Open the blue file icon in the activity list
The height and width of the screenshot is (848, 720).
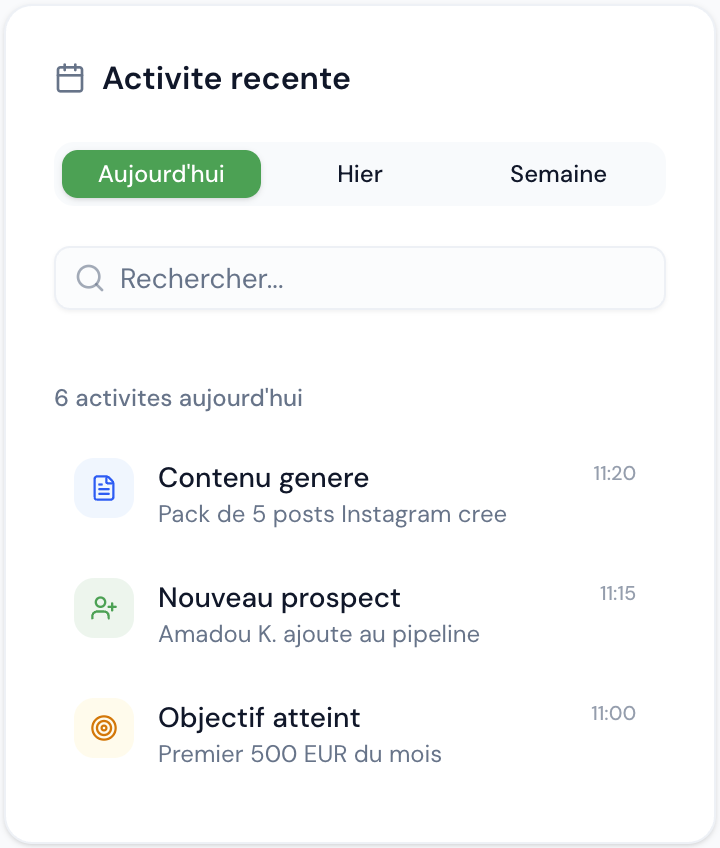104,488
